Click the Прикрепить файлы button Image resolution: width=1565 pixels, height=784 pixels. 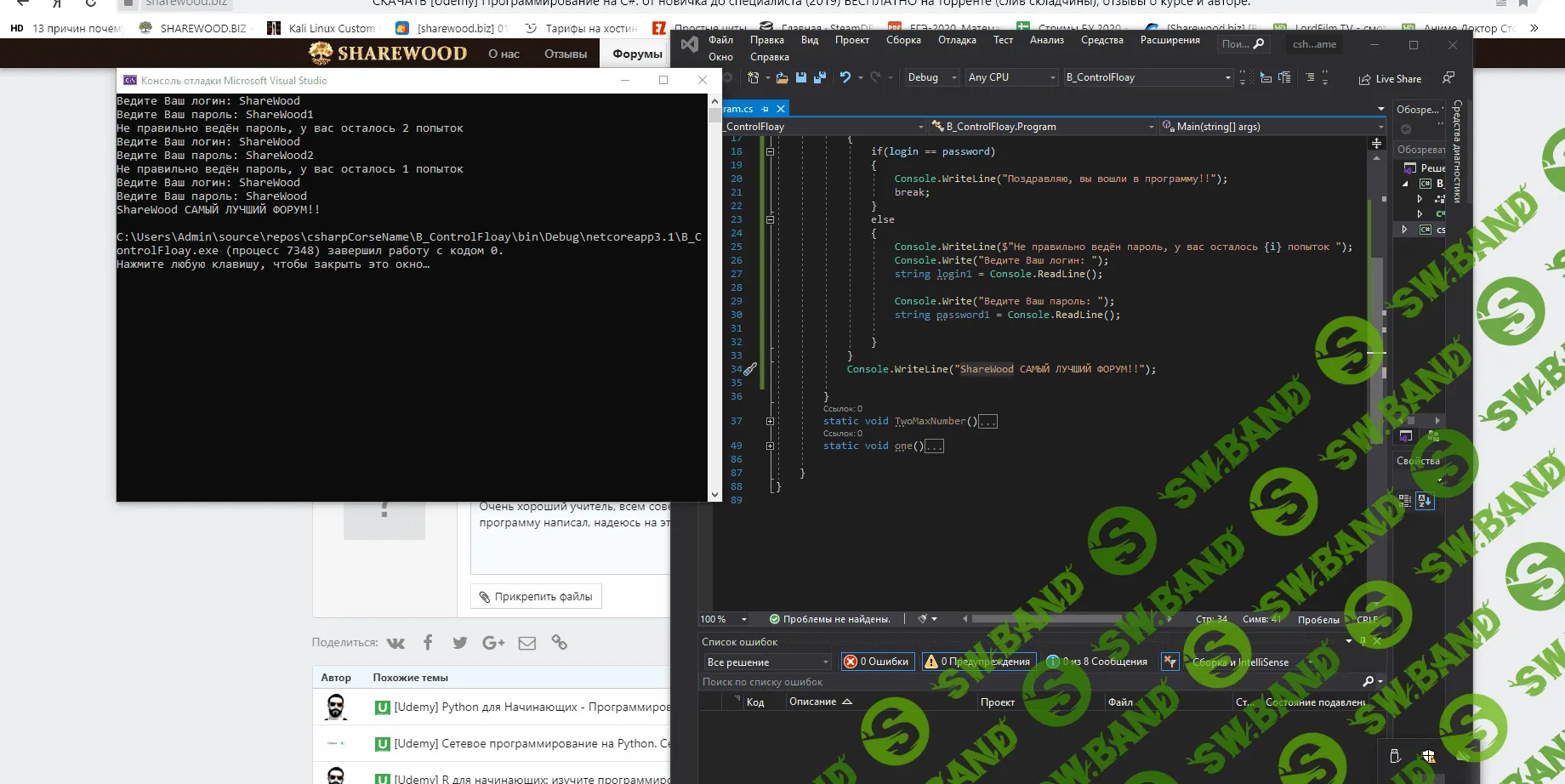coord(536,597)
